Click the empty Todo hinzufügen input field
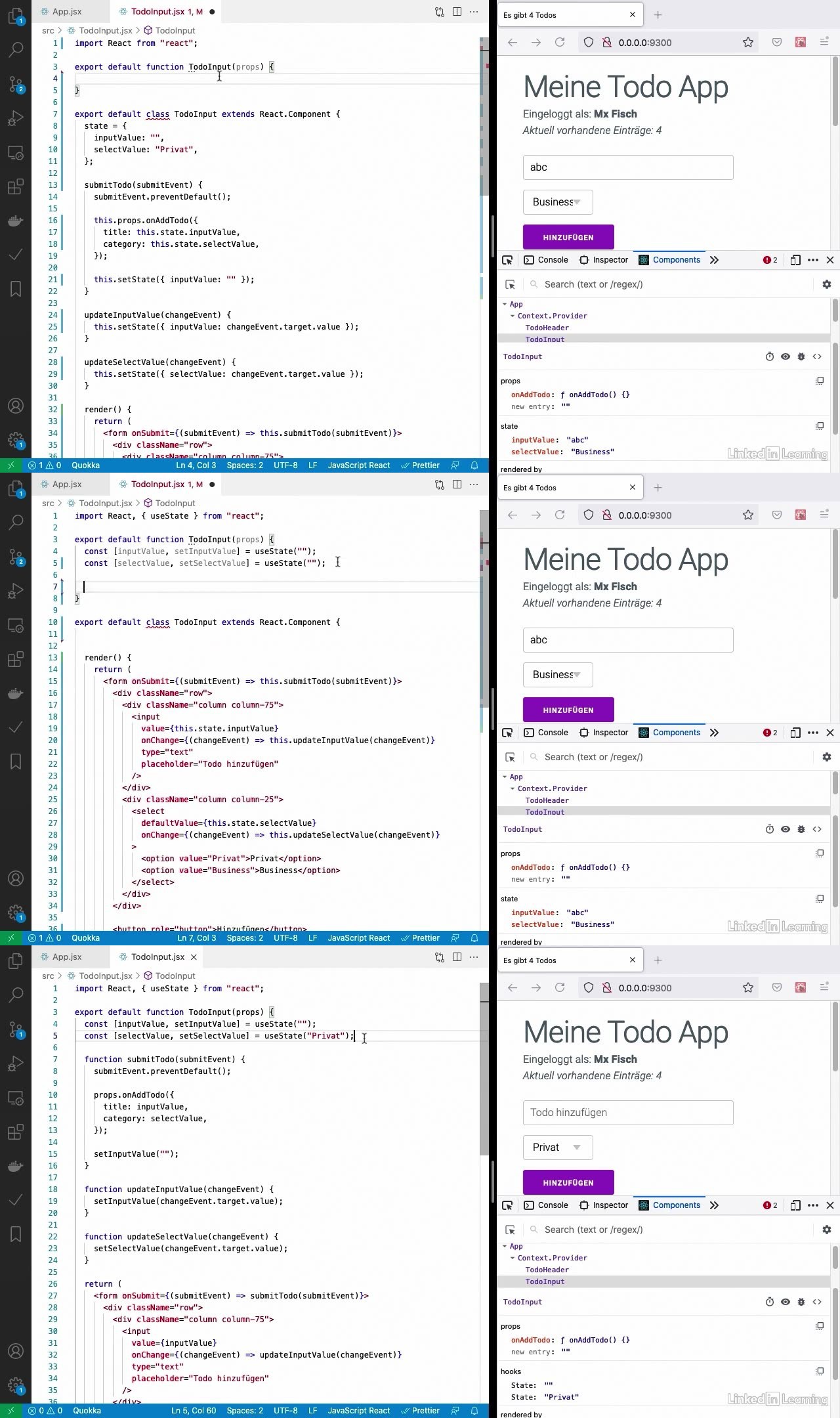This screenshot has height=1418, width=840. click(628, 1113)
